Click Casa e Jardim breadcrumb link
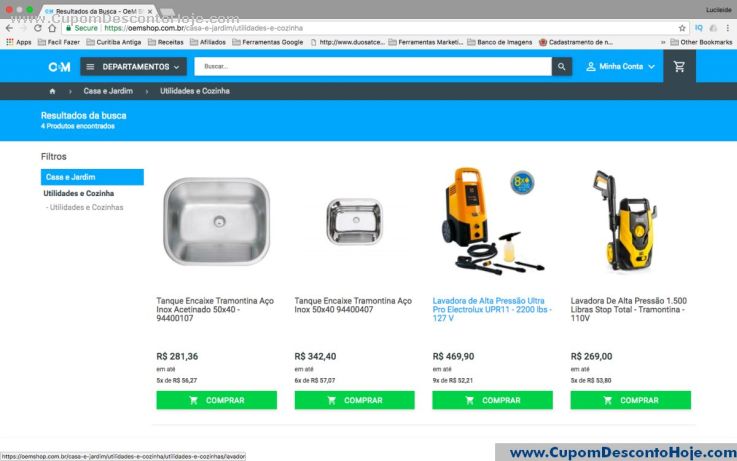Viewport: 737px width, 461px height. point(108,91)
